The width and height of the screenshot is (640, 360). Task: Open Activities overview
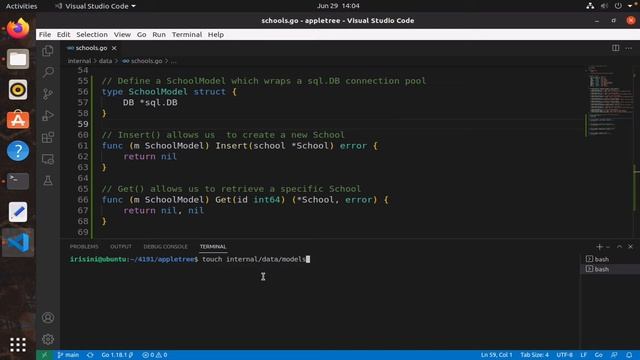[x=21, y=6]
